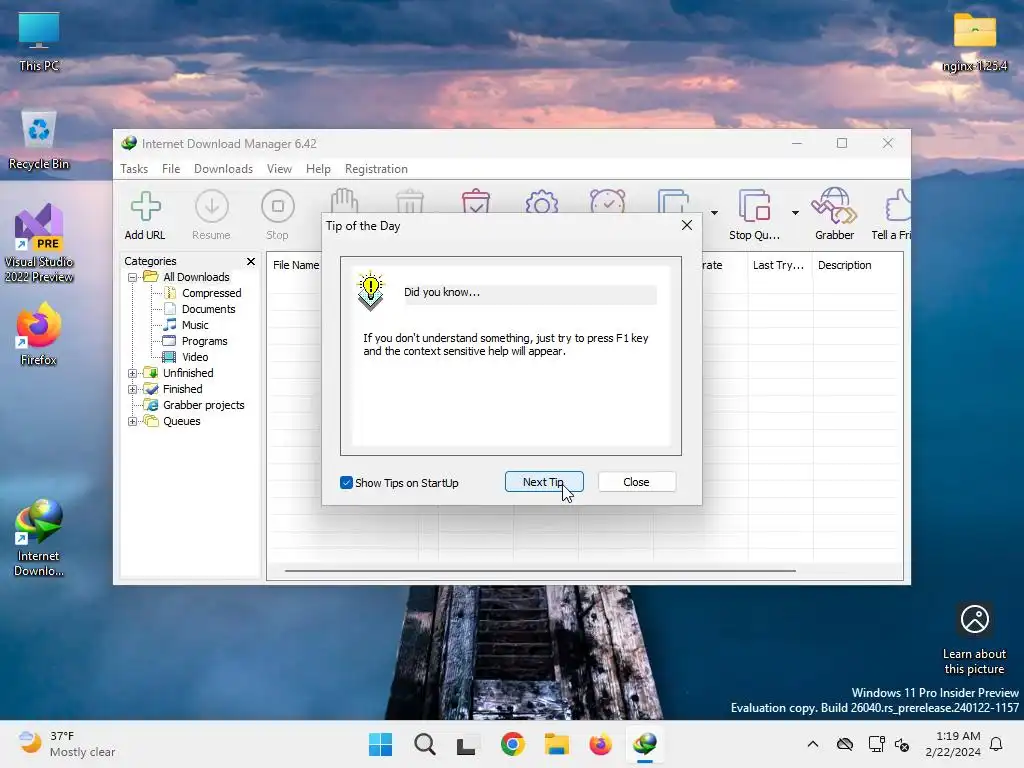
Task: Click the Stop toolbar icon
Action: (278, 215)
